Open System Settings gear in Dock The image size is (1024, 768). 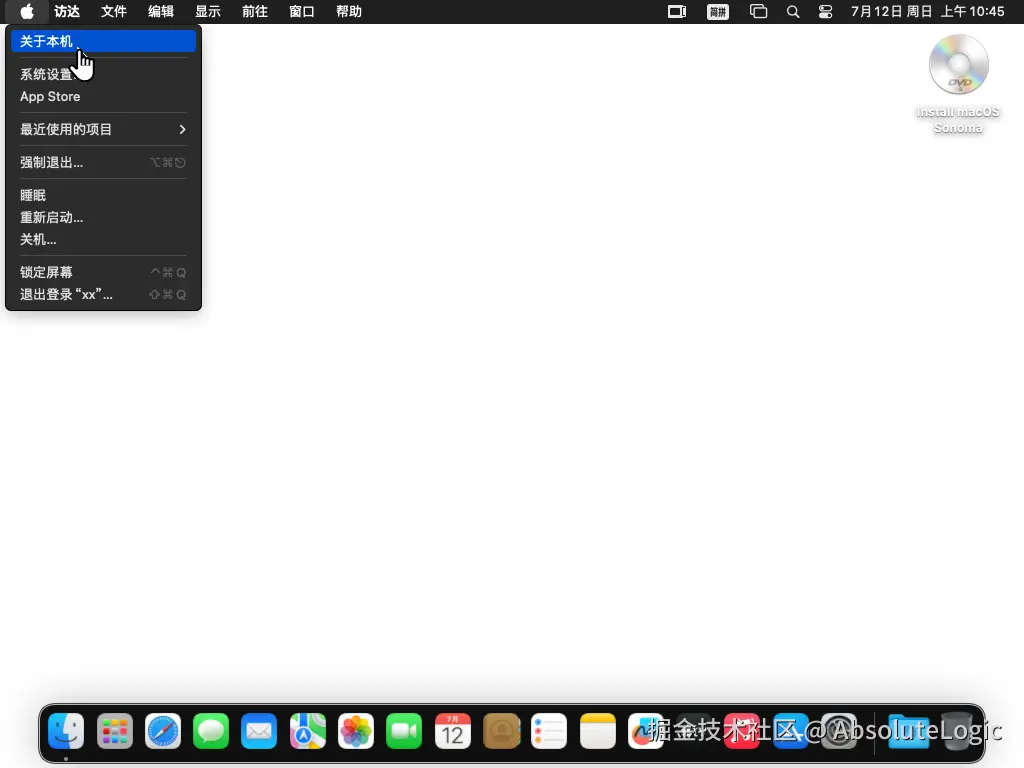[x=839, y=731]
